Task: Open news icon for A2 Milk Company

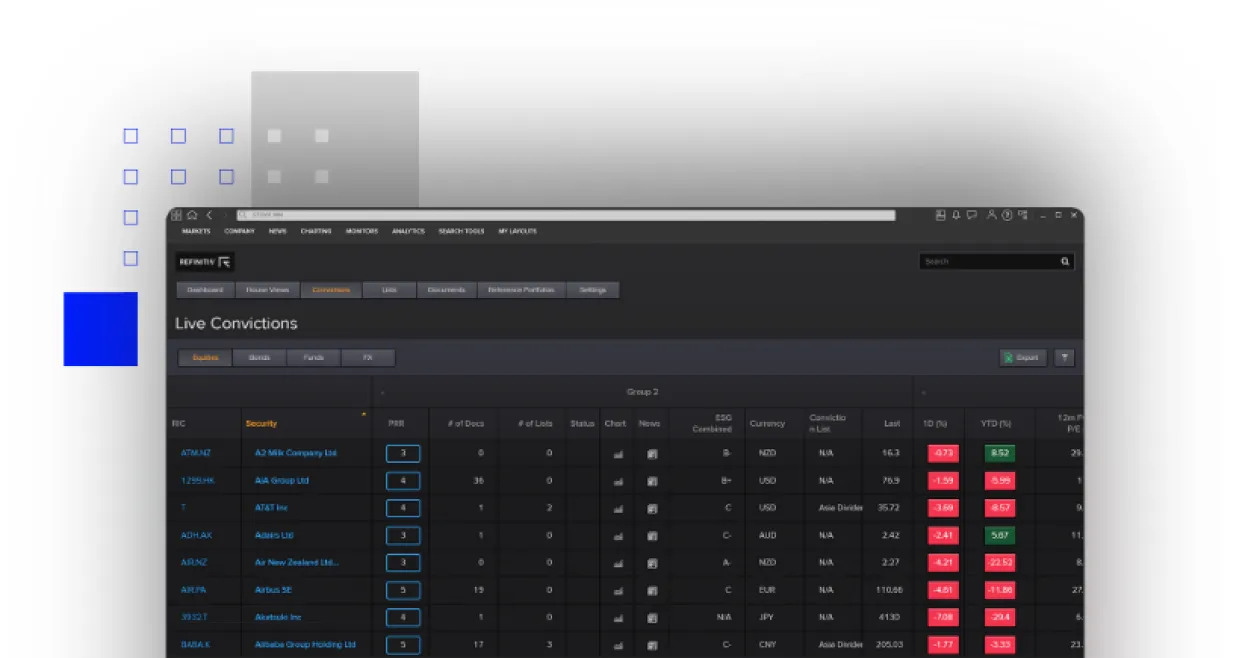Action: coord(652,454)
